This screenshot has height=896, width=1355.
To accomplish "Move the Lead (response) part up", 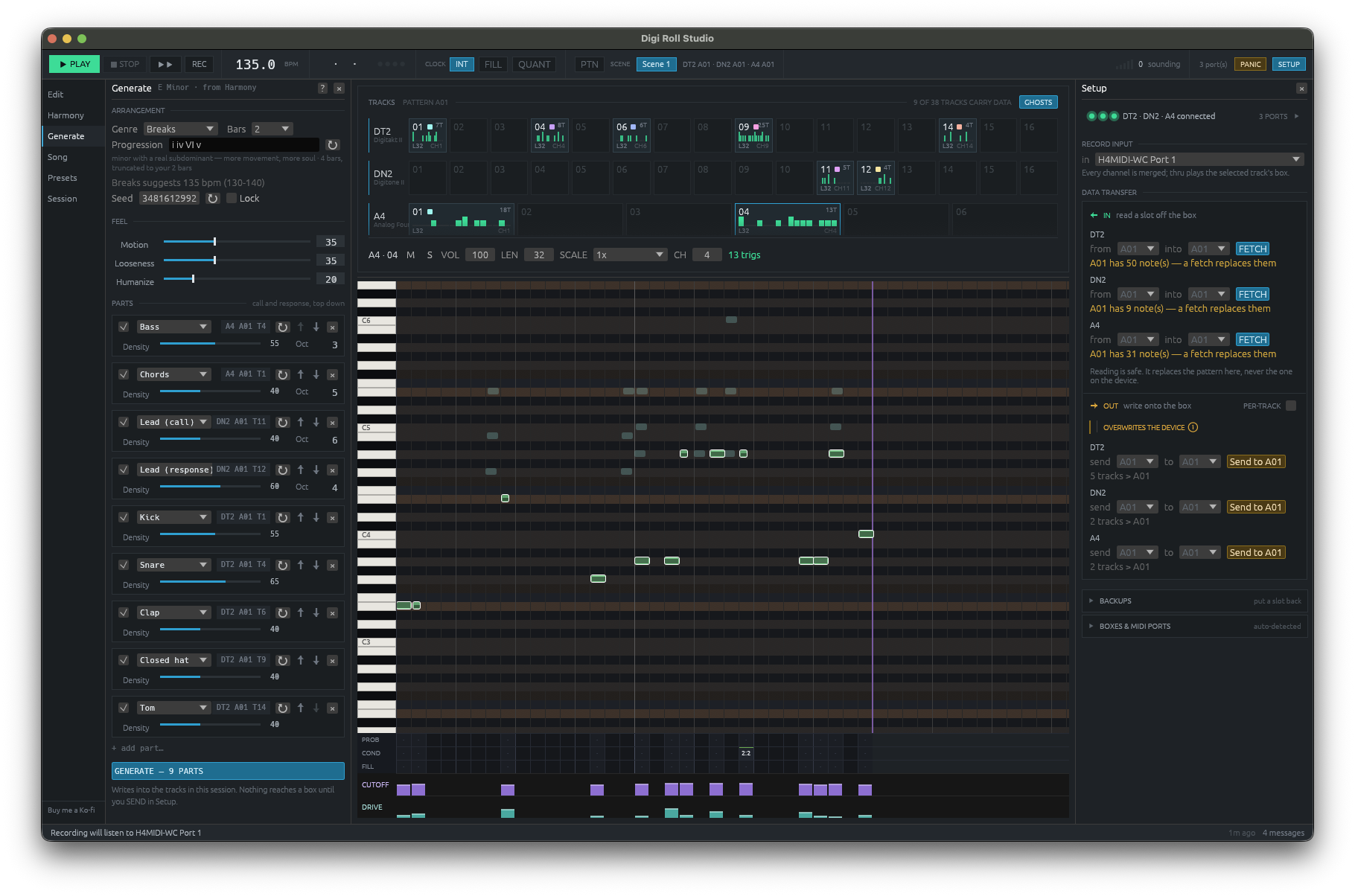I will pyautogui.click(x=301, y=470).
